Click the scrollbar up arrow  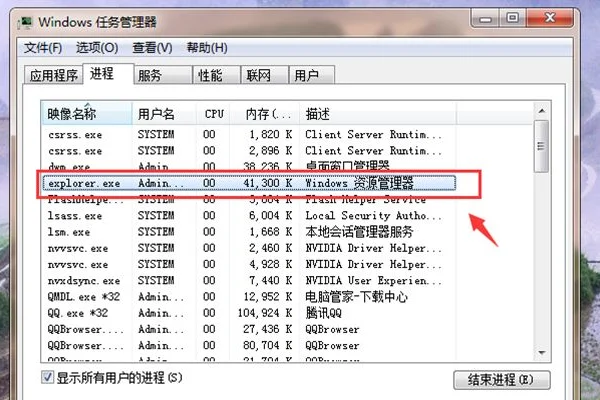point(541,111)
